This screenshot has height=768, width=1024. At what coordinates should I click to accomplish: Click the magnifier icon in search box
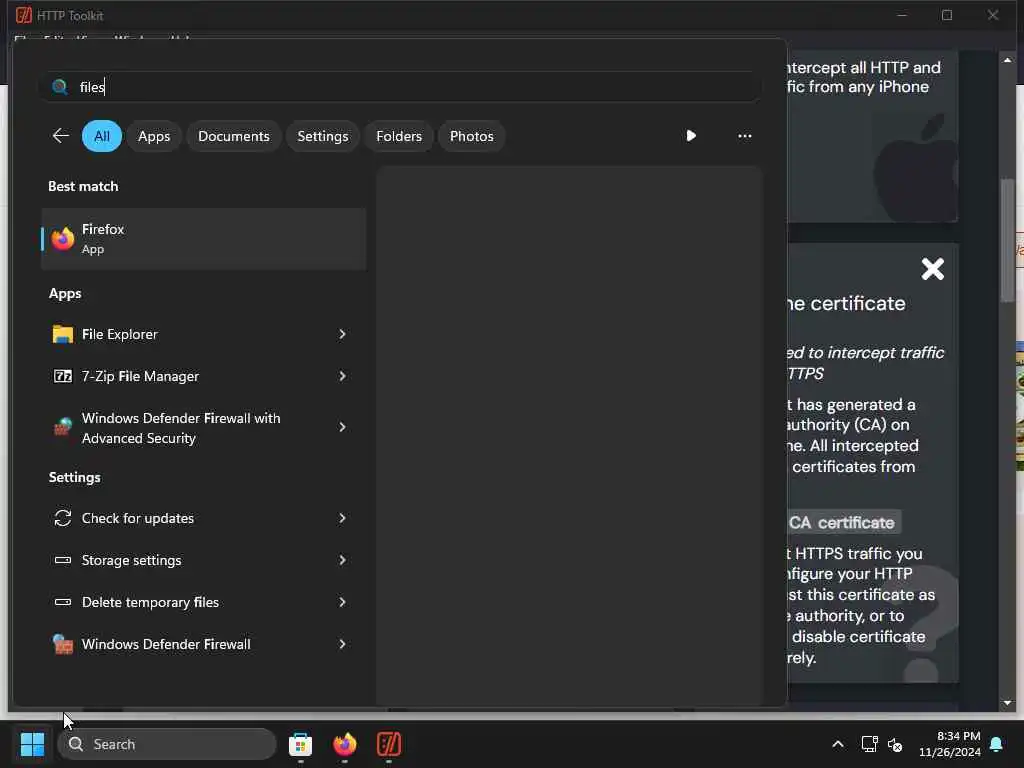(x=60, y=87)
